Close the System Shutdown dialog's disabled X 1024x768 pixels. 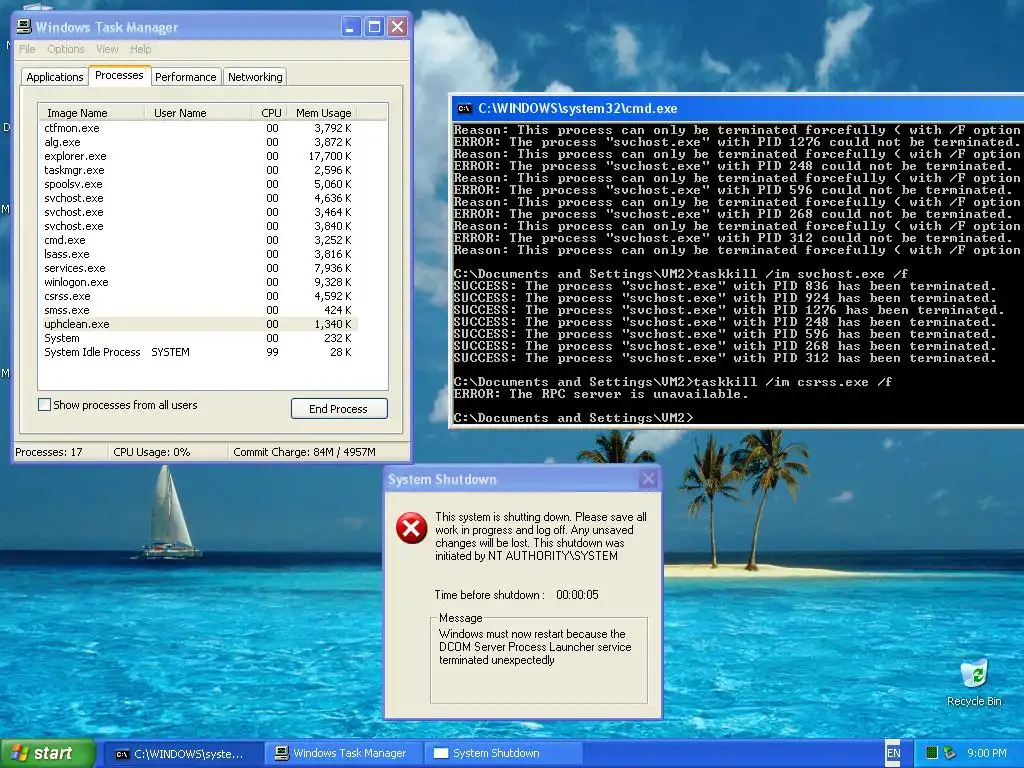tap(648, 479)
